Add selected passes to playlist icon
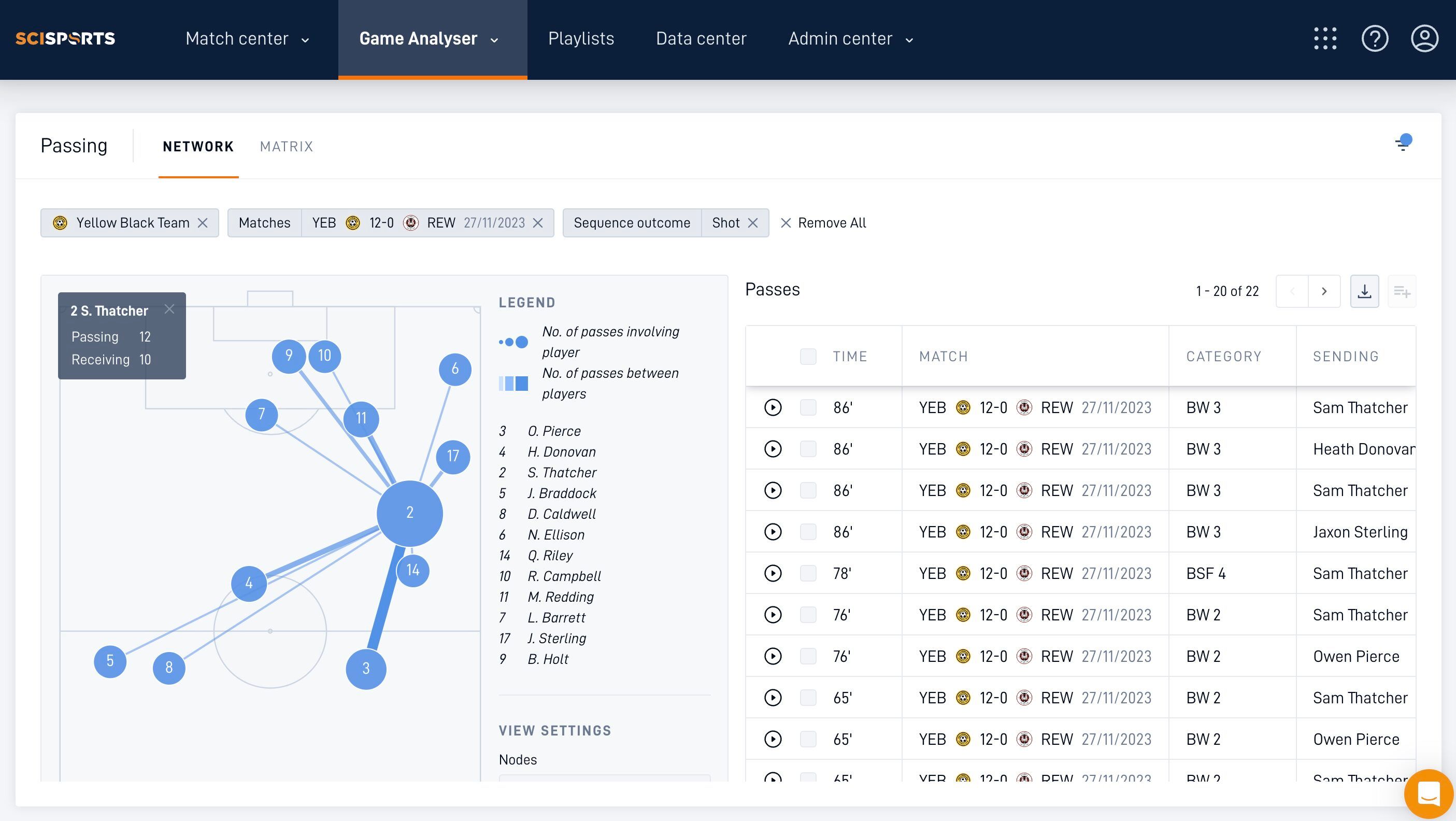This screenshot has height=821, width=1456. 1402,291
